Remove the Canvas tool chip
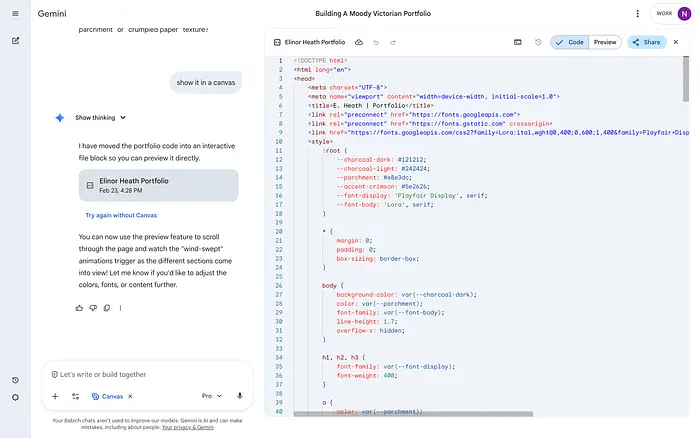The image size is (700, 438). (130, 396)
